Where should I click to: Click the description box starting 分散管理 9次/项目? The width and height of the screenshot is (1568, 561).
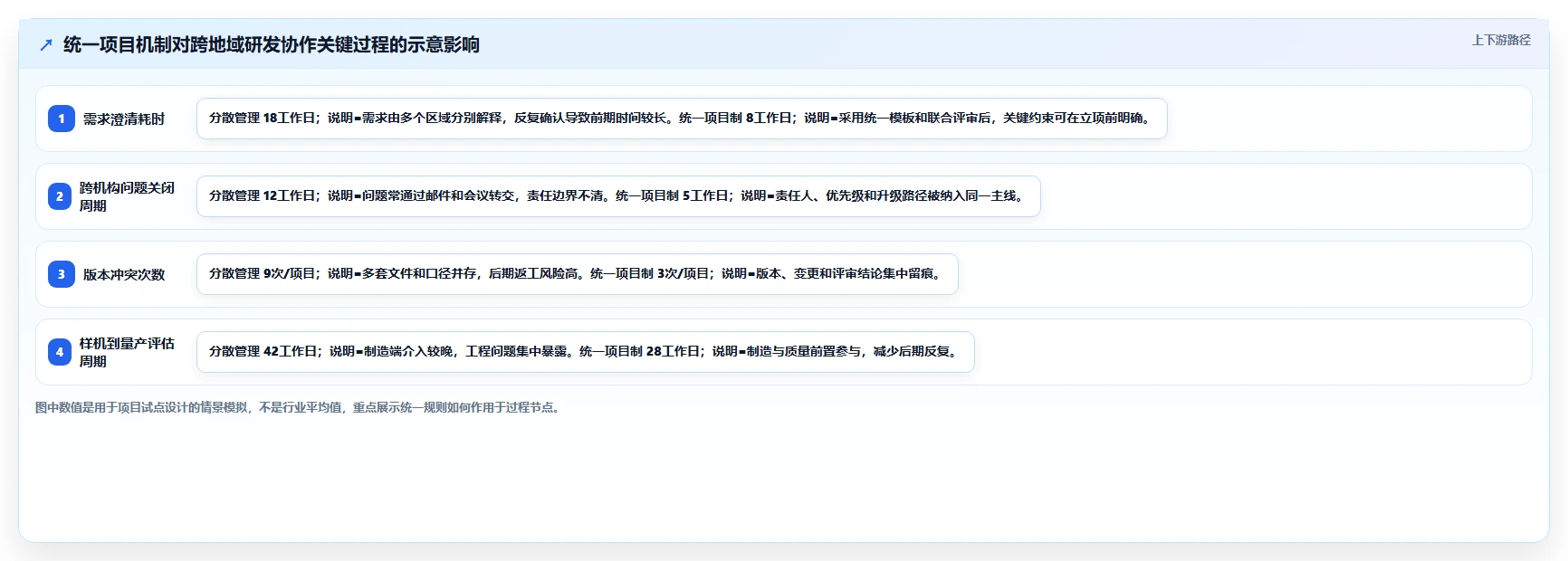tap(578, 274)
